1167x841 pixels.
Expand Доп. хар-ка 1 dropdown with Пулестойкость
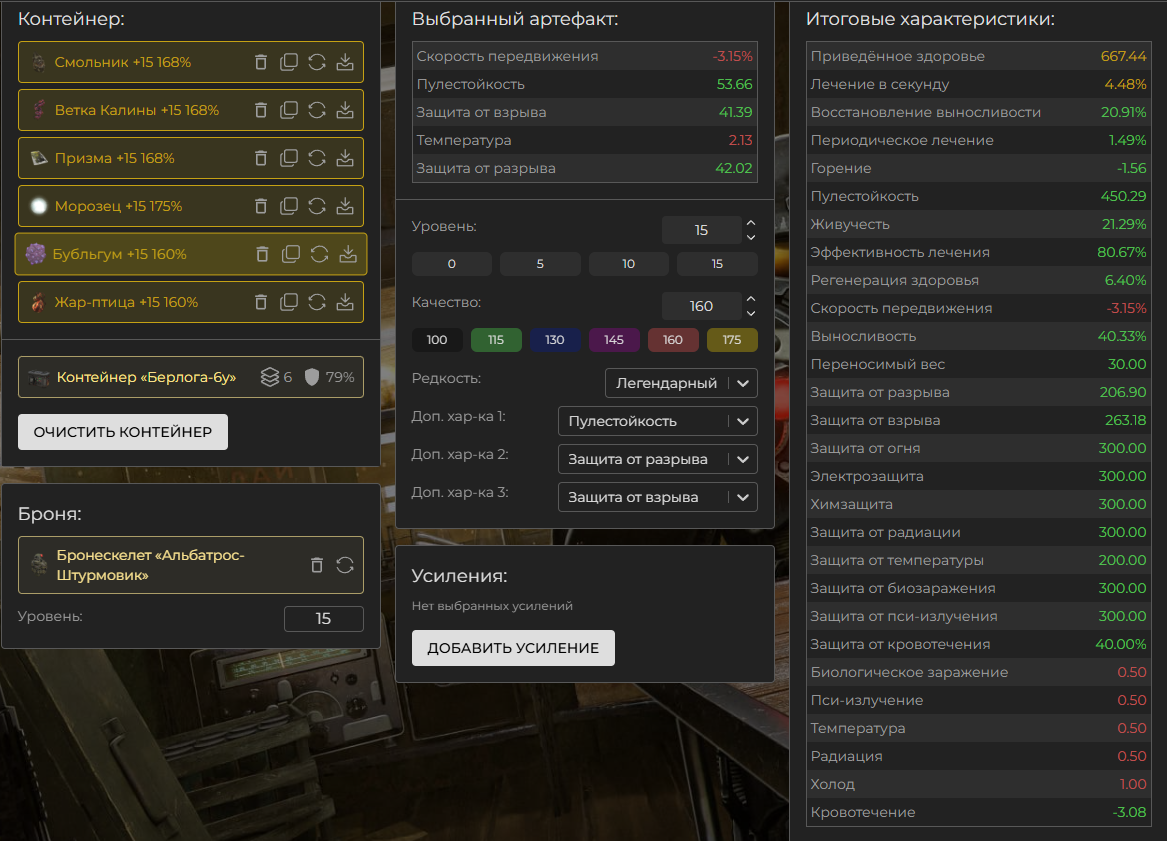click(x=657, y=422)
